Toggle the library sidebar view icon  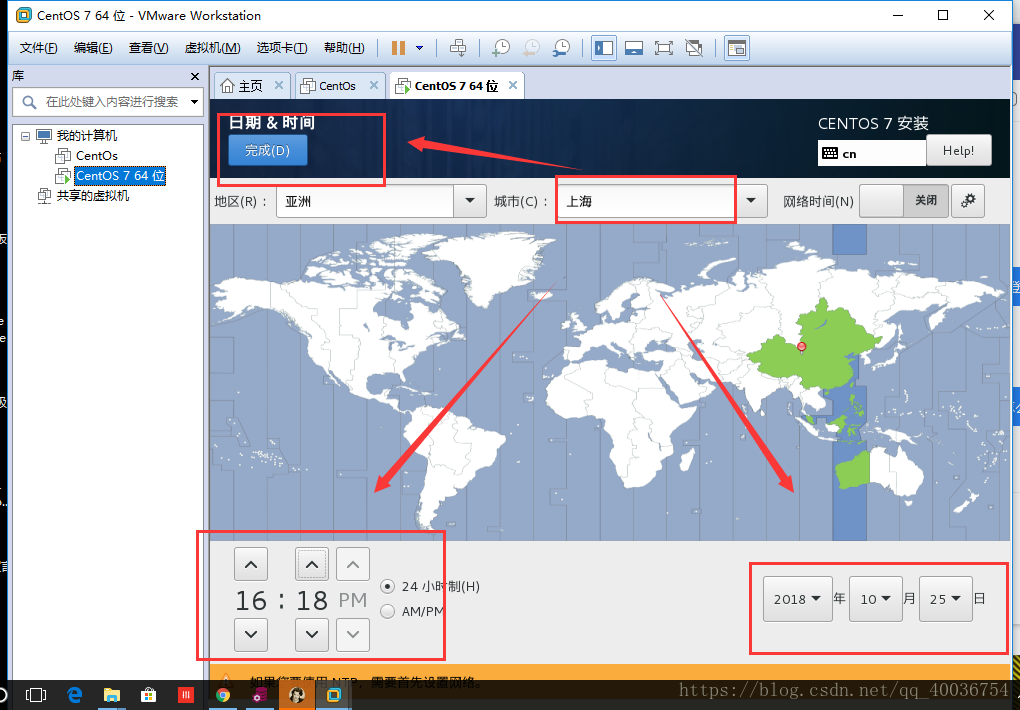coord(604,48)
